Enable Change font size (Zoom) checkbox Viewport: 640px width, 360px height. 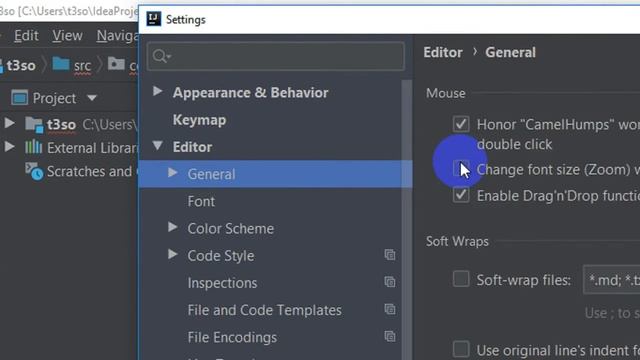pyautogui.click(x=461, y=169)
